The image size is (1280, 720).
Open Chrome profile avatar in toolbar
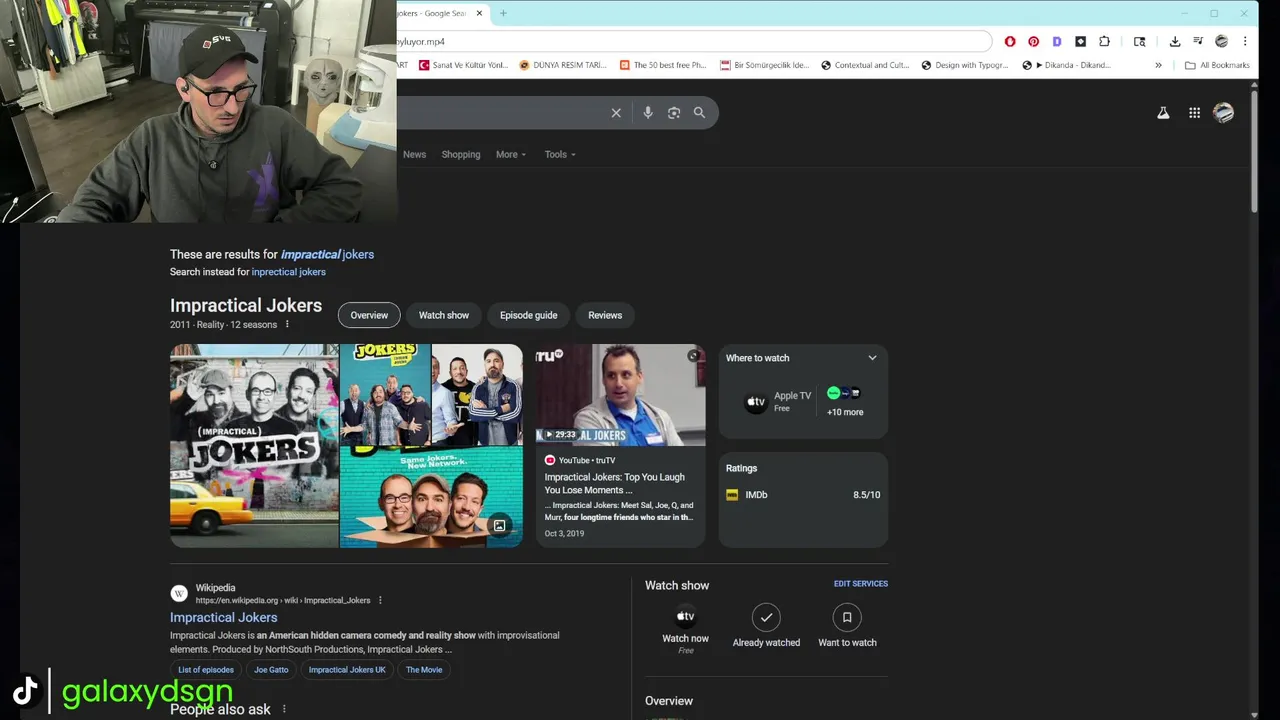(x=1221, y=41)
